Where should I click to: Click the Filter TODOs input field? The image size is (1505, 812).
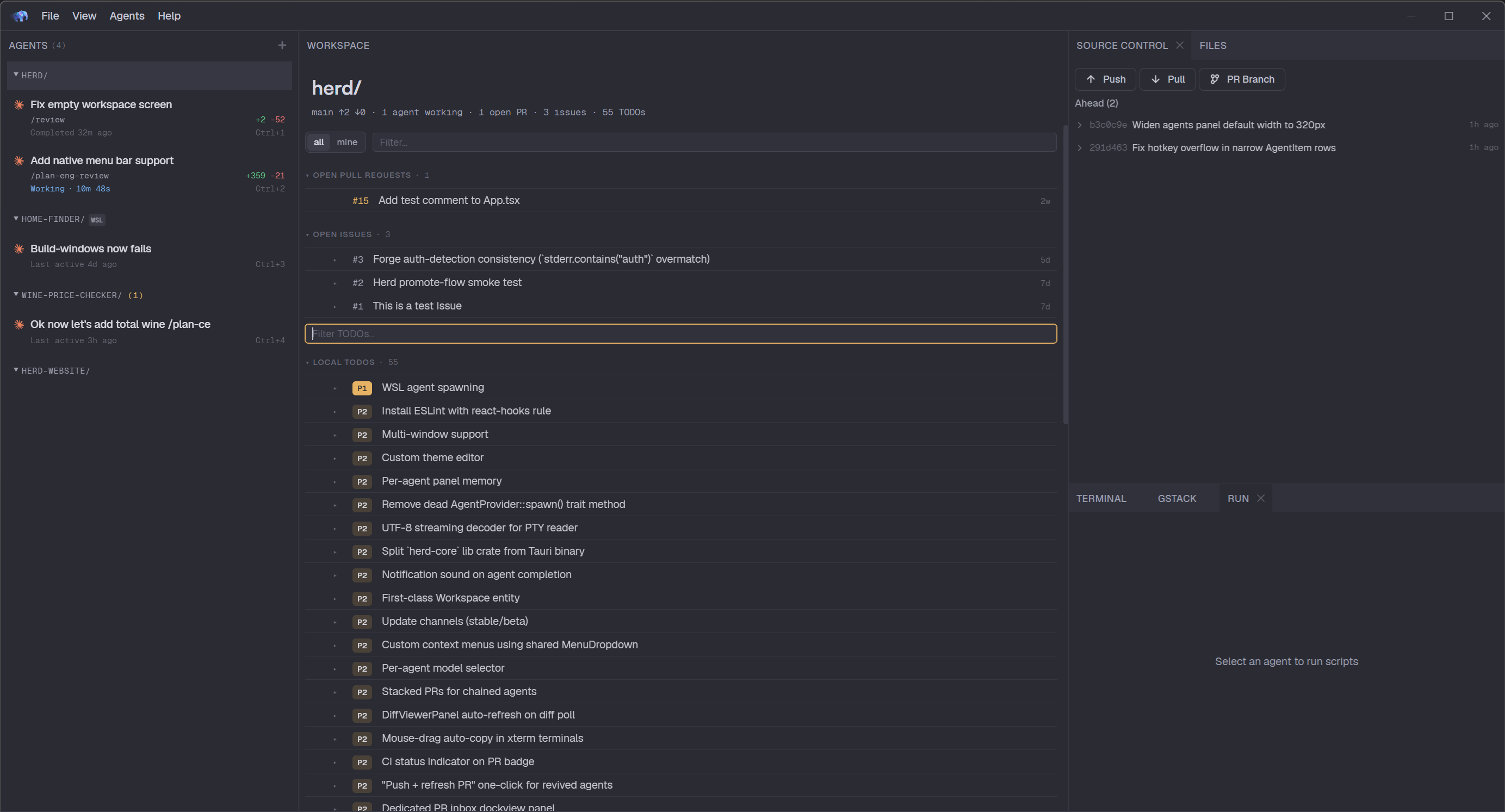coord(680,333)
